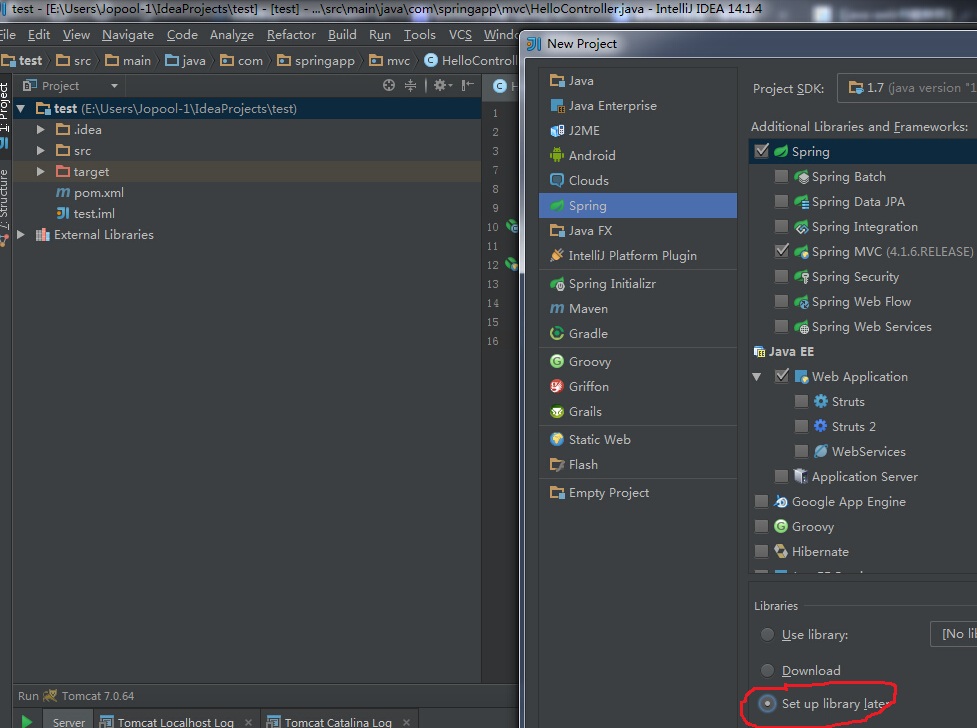The image size is (977, 728).
Task: Close the Tomcat Localhost Log tab
Action: coord(249,722)
